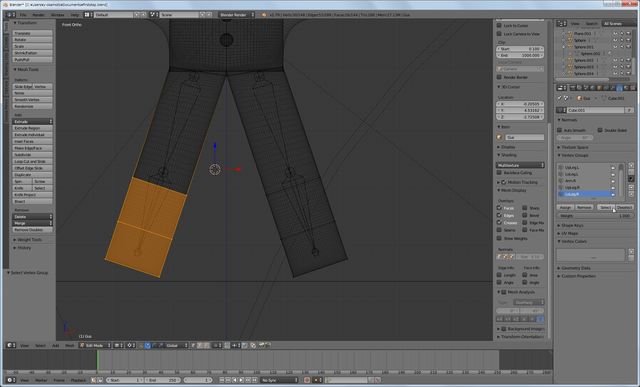640x387 pixels.
Task: Toggle the Faces overlay checkbox
Action: pos(499,208)
